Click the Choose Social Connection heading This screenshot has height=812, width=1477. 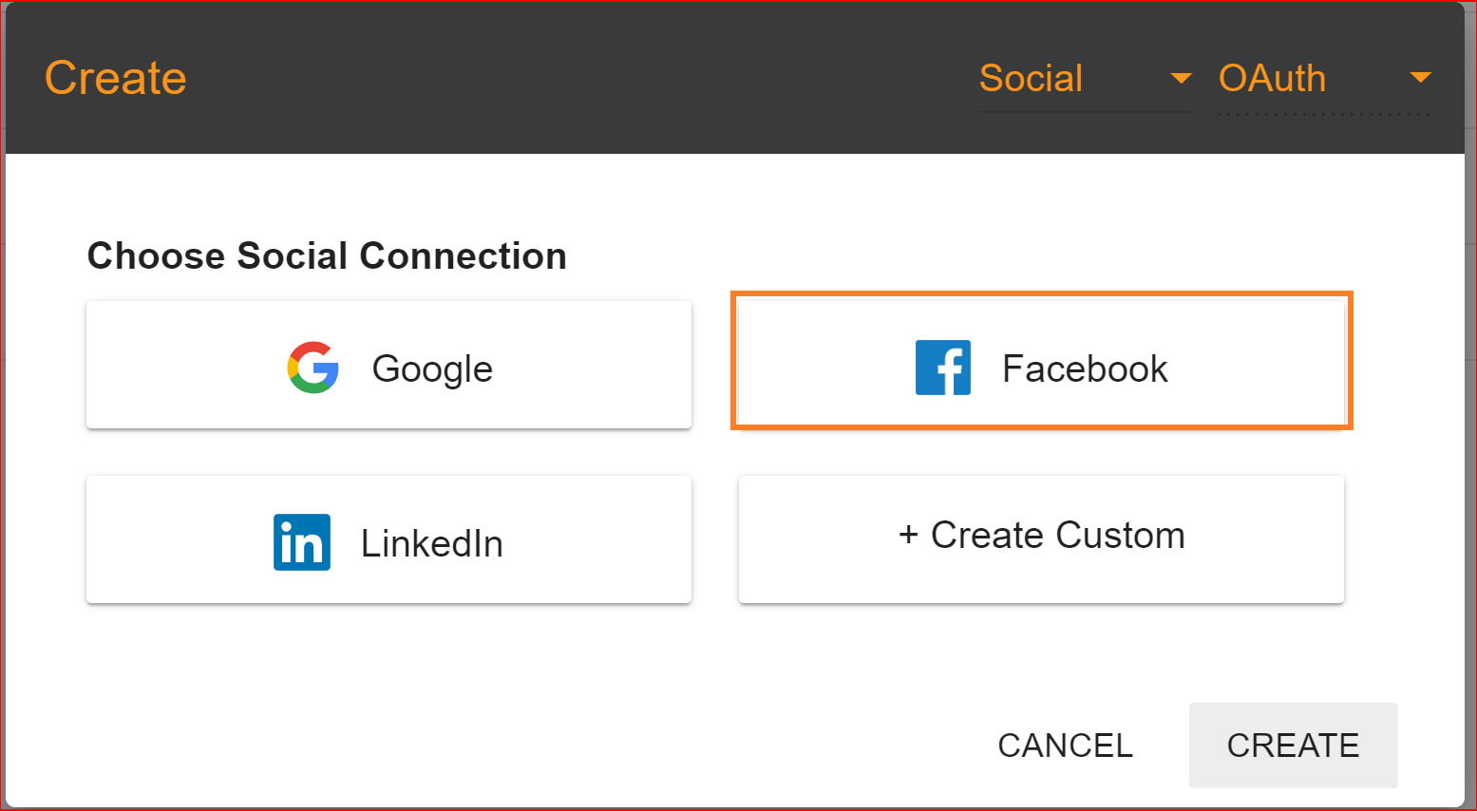(327, 256)
